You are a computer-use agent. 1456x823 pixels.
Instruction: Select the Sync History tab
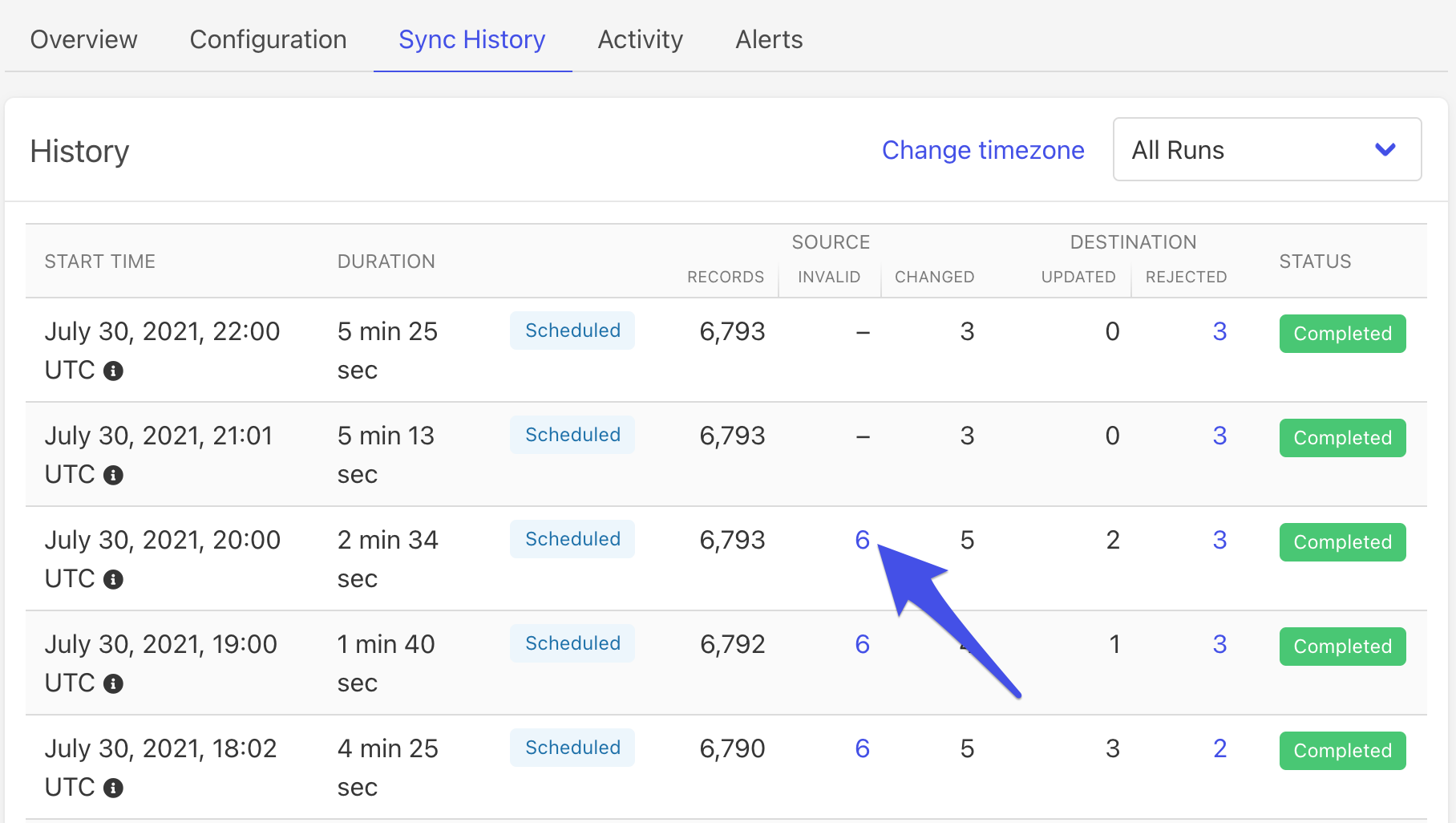click(x=471, y=39)
